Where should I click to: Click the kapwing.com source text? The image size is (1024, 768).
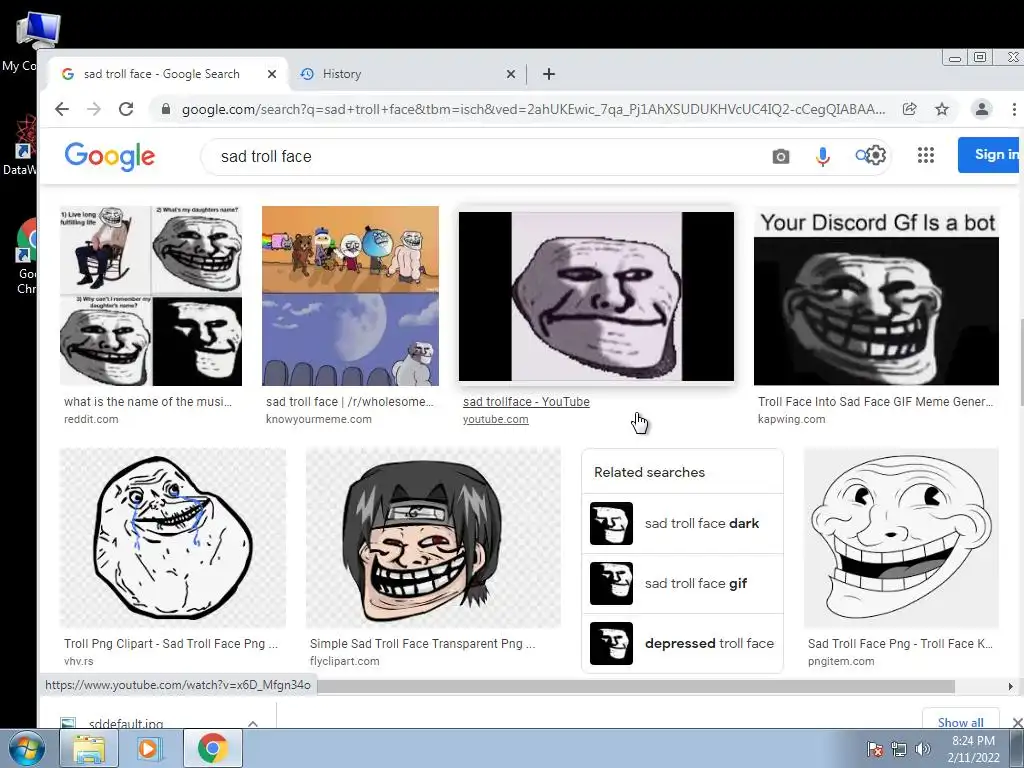pos(792,419)
